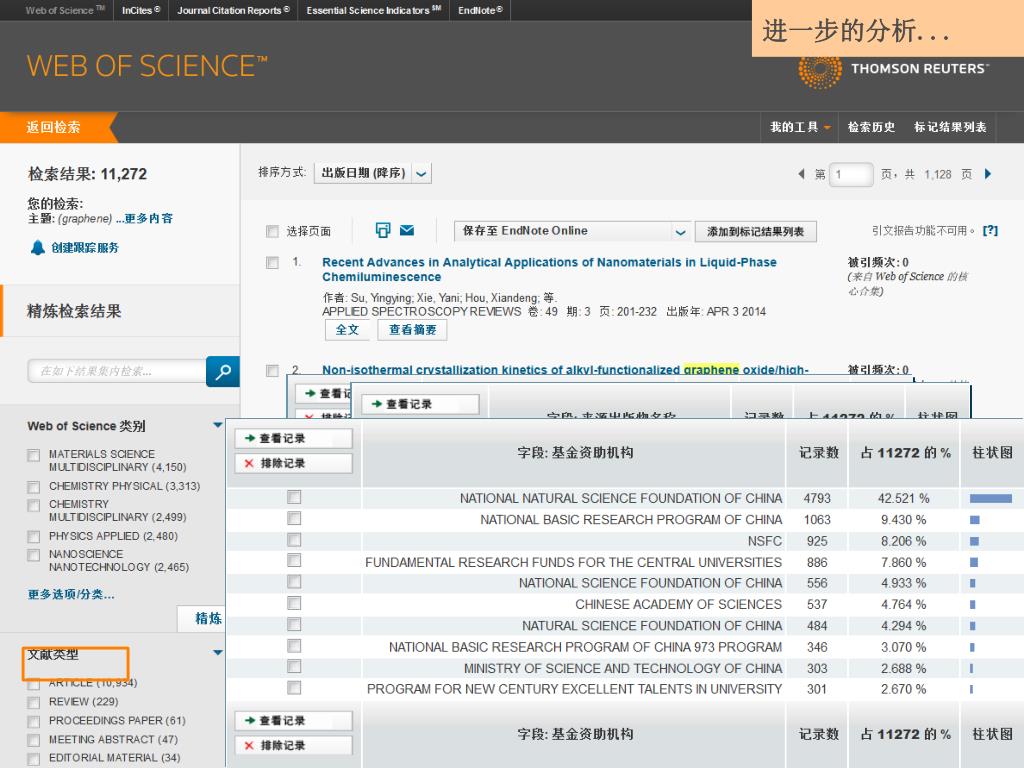Screen dimensions: 1024x768
Task: Click the top 排除记录 button in funding table
Action: click(x=293, y=463)
